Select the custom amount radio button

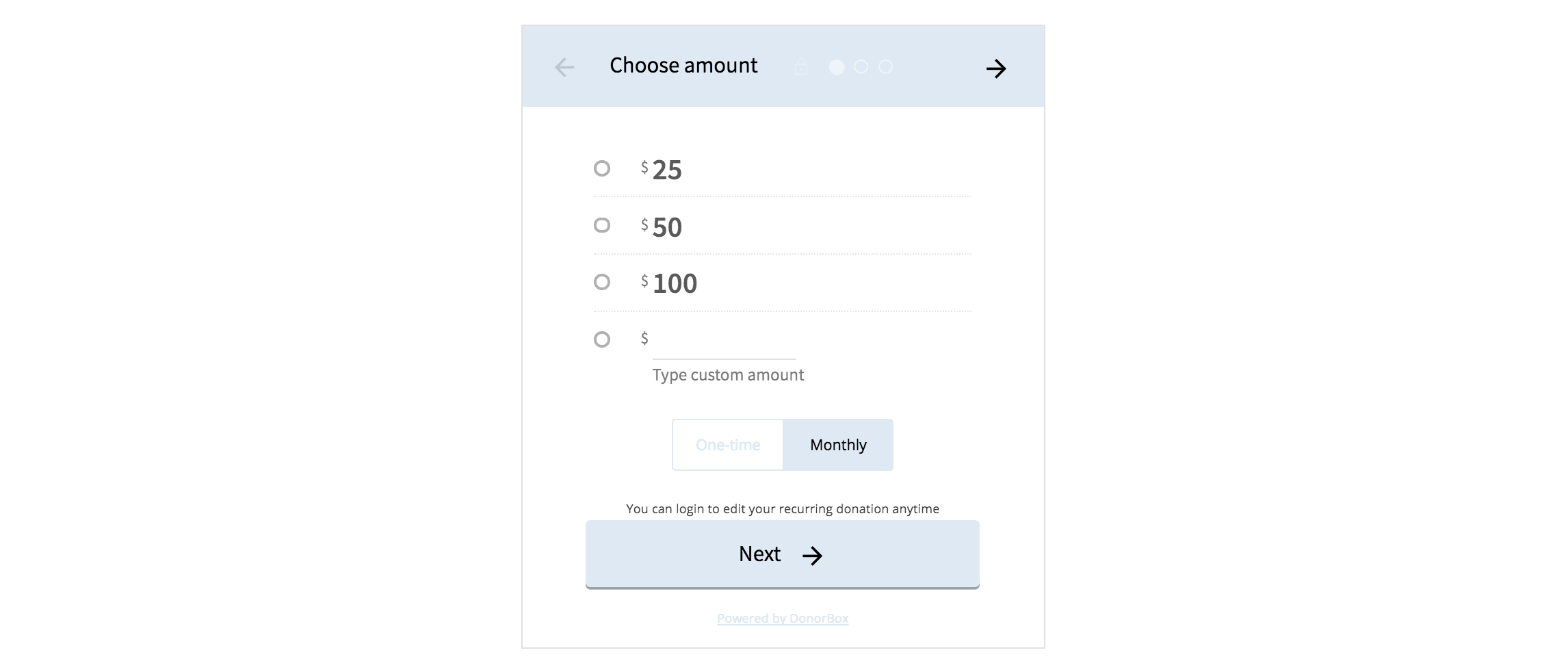coord(602,339)
